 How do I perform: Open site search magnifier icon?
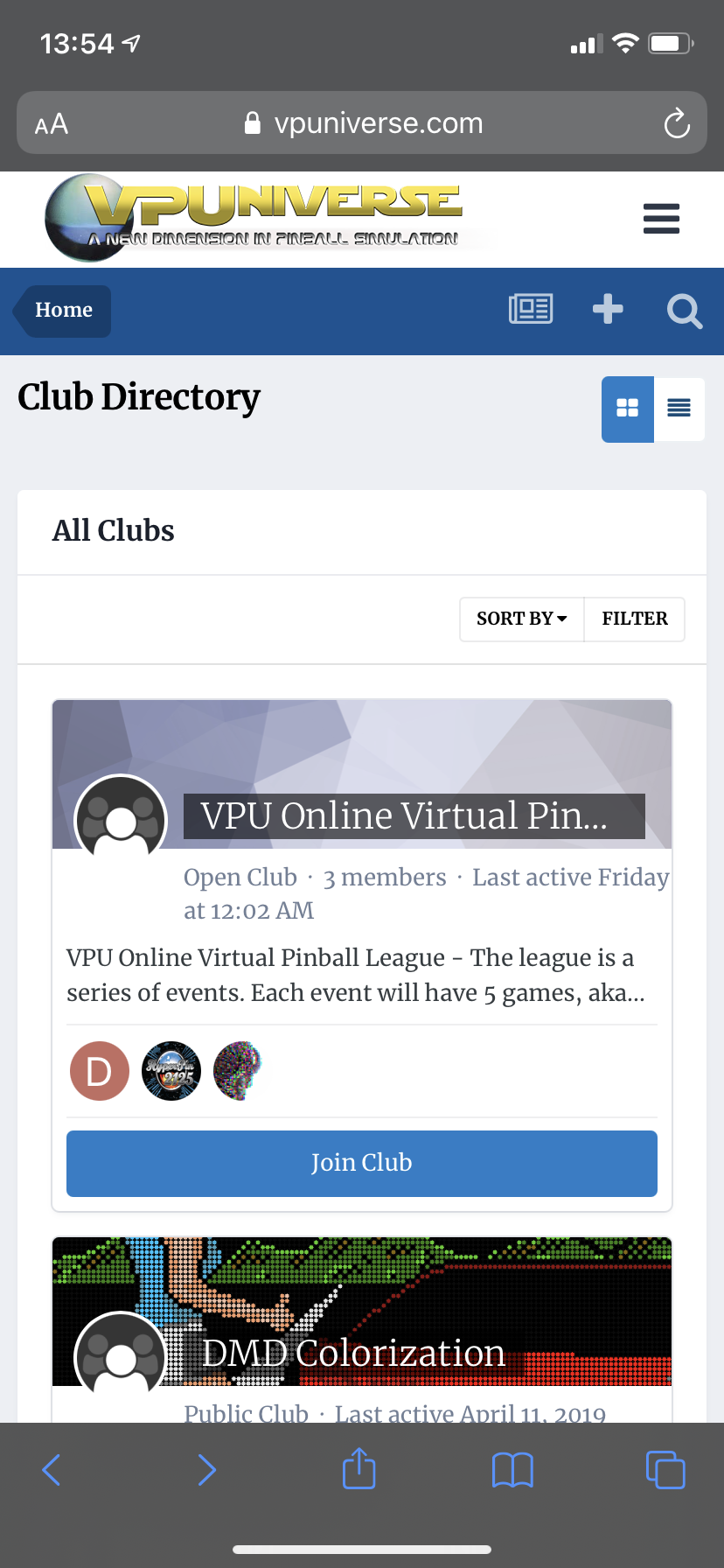point(685,311)
